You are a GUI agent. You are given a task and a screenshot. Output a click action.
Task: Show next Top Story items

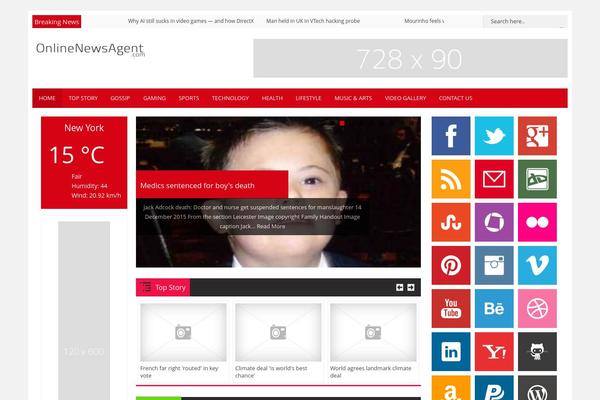(x=411, y=287)
